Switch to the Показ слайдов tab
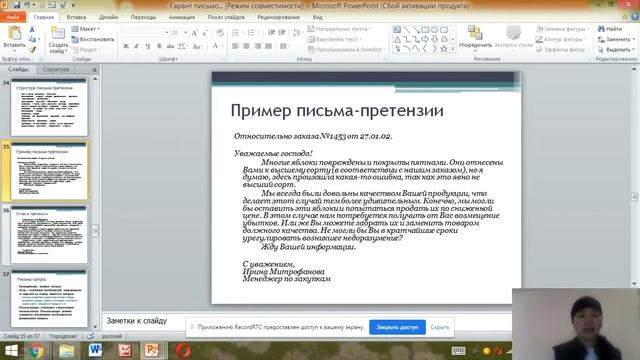The width and height of the screenshot is (640, 360). click(226, 17)
